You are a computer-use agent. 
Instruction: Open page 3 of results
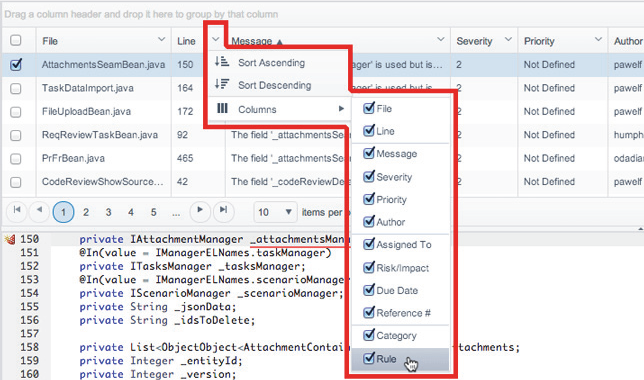click(108, 212)
